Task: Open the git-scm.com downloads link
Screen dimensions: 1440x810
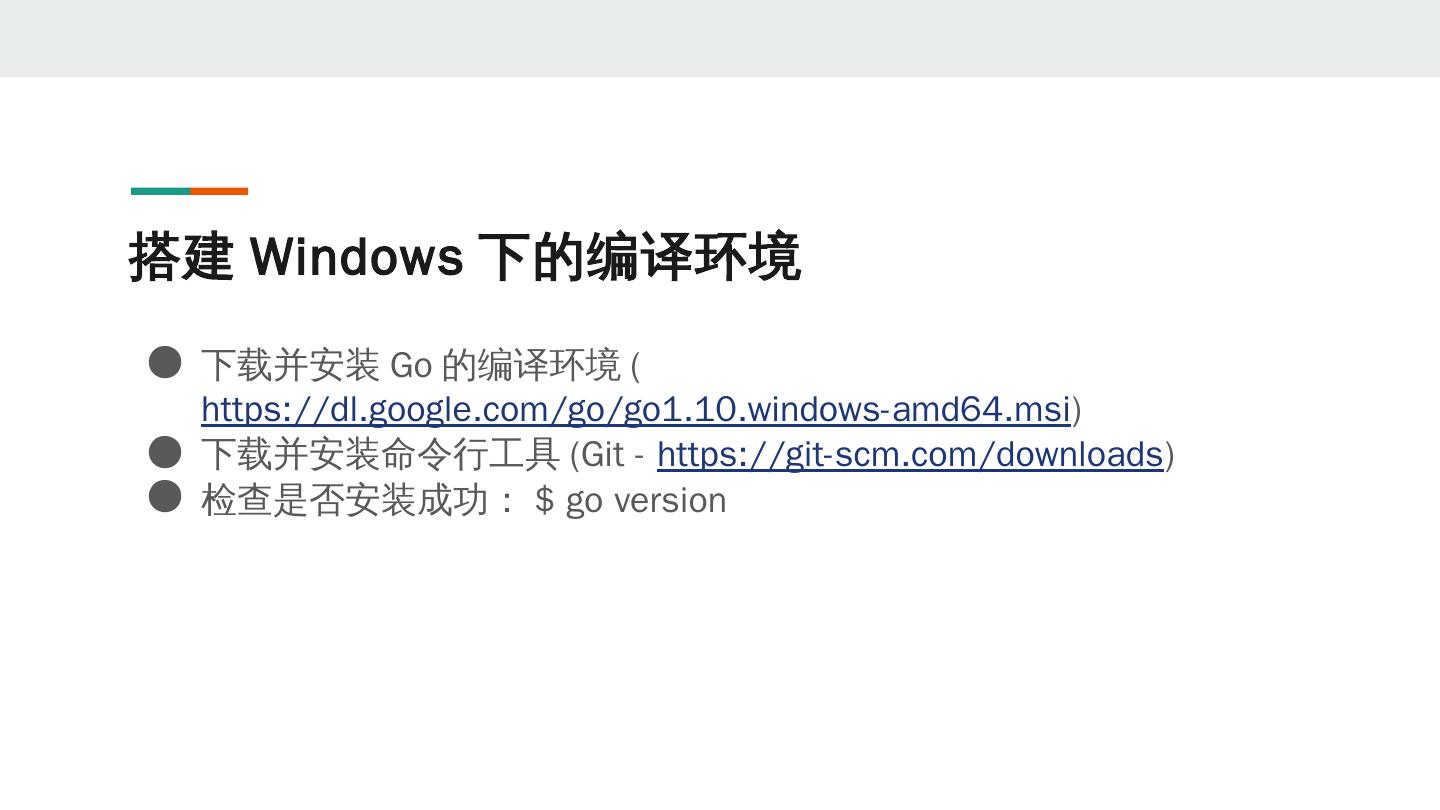Action: click(x=910, y=454)
